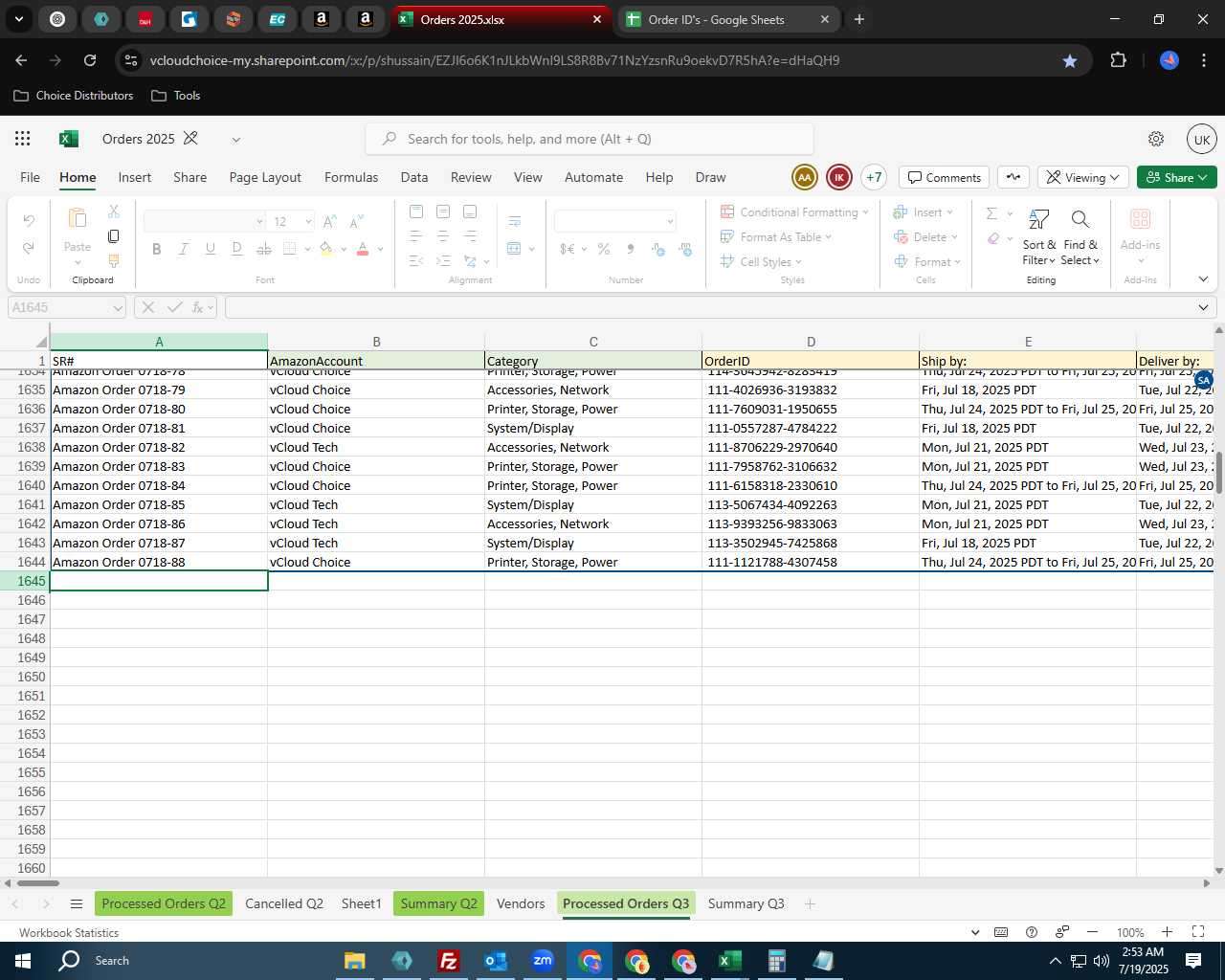The image size is (1225, 980).
Task: Open the font size dropdown
Action: (308, 222)
